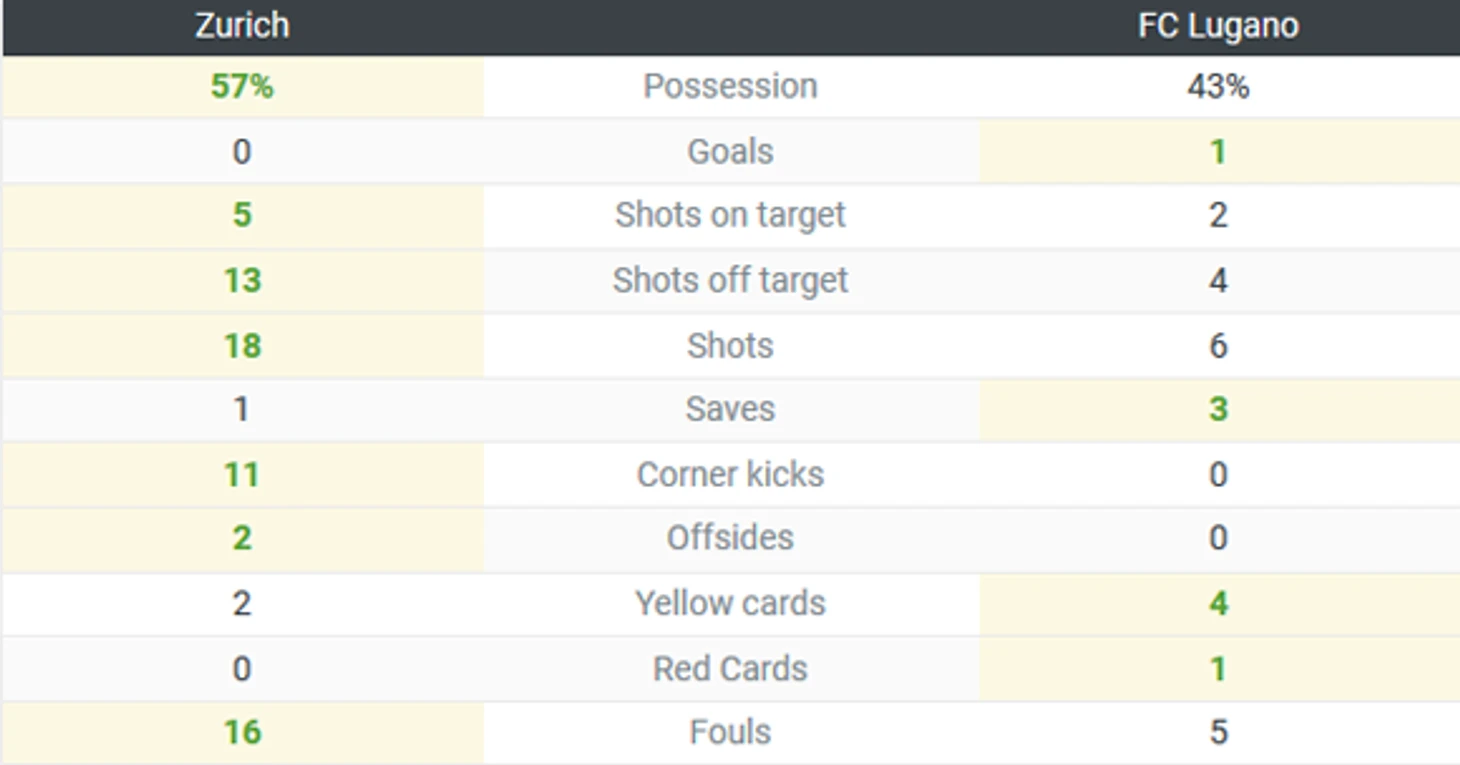Click the FC Lugano team header
The height and width of the screenshot is (765, 1460).
click(1218, 25)
